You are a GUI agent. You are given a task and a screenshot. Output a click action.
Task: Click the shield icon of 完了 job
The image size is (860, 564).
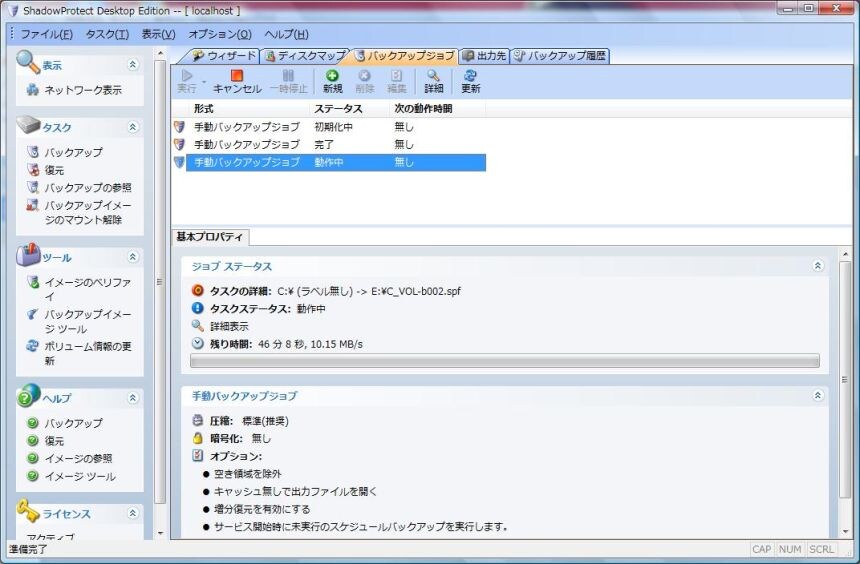(179, 144)
